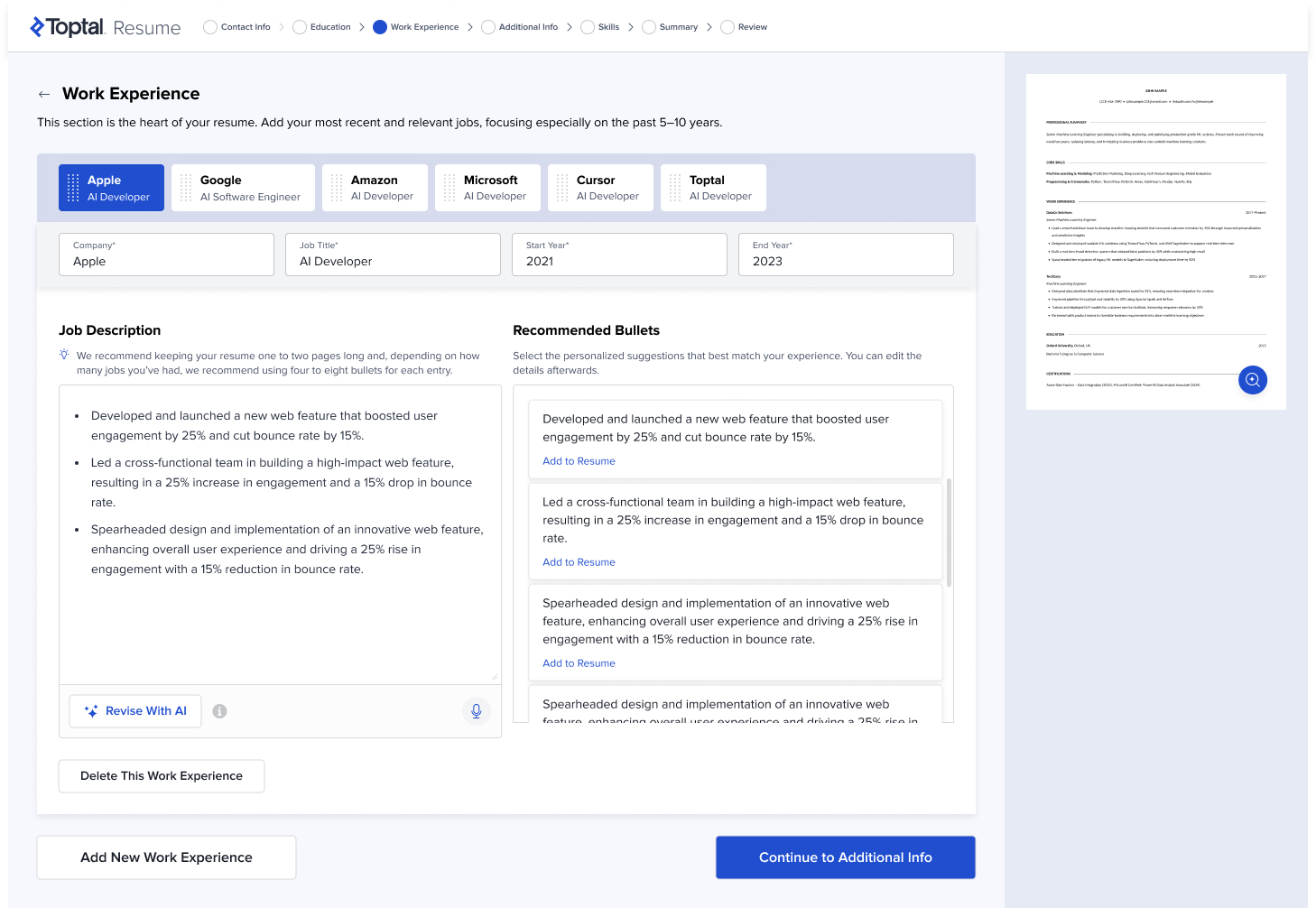This screenshot has width=1316, height=908.
Task: Click Revise With AI button
Action: 135,711
